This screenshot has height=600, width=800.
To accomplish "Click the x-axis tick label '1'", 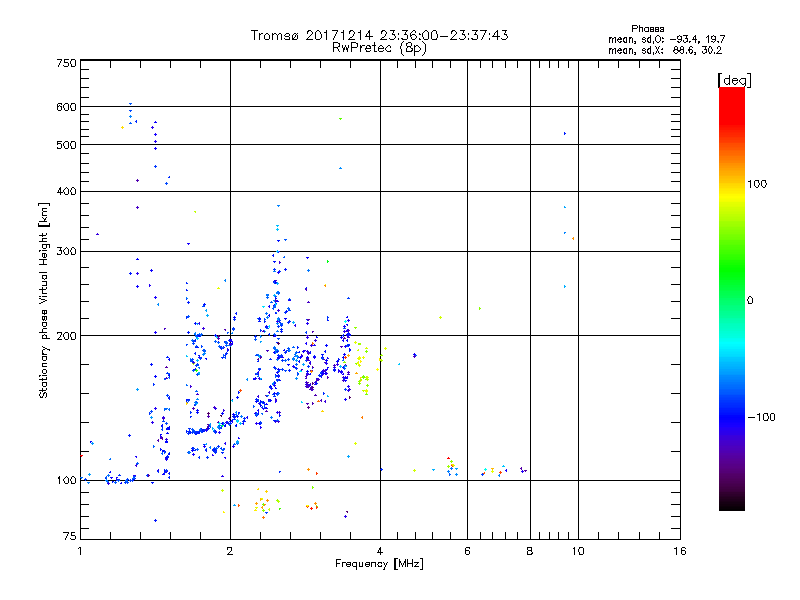I will point(80,551).
